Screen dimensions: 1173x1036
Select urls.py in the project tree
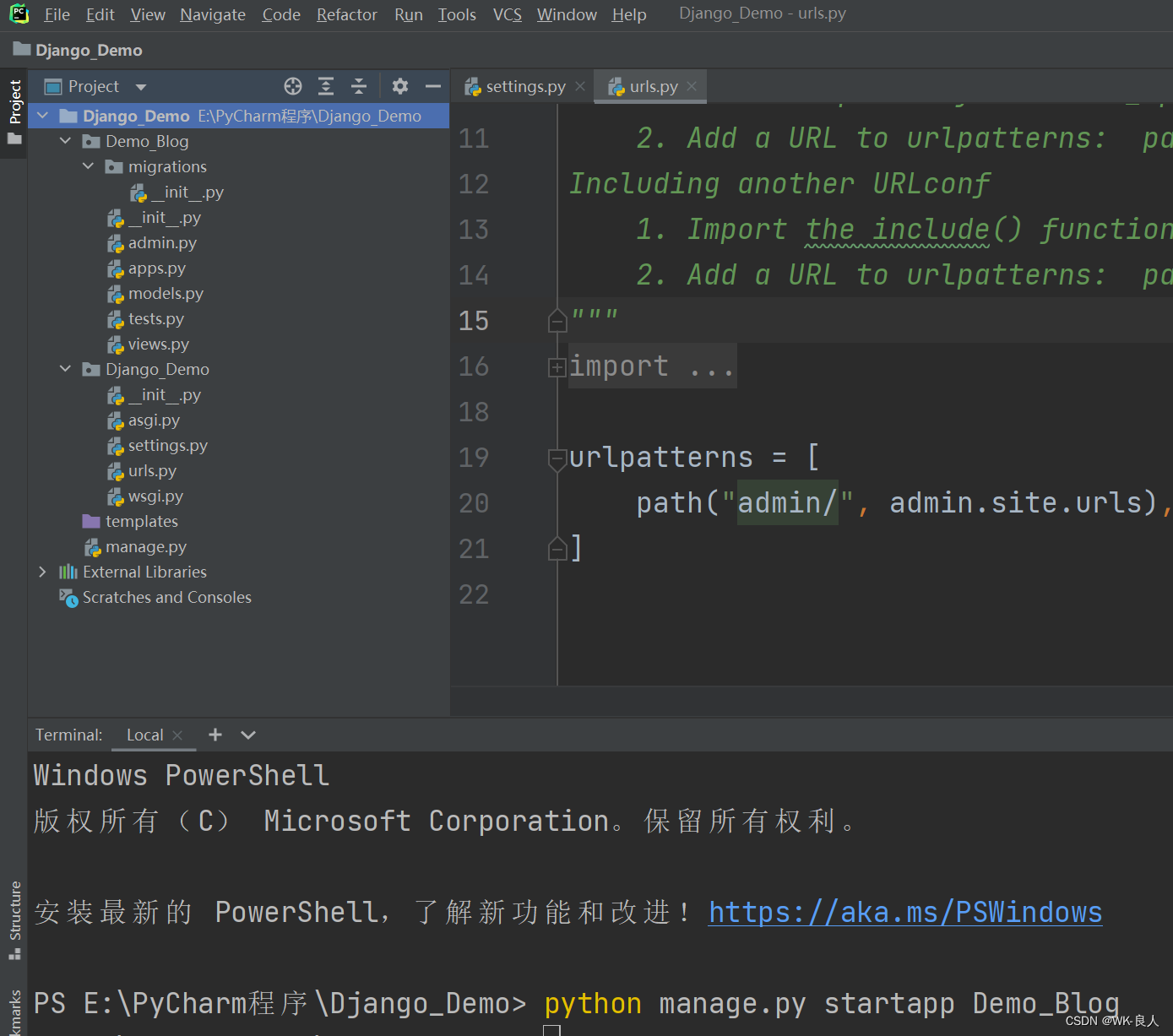(152, 470)
